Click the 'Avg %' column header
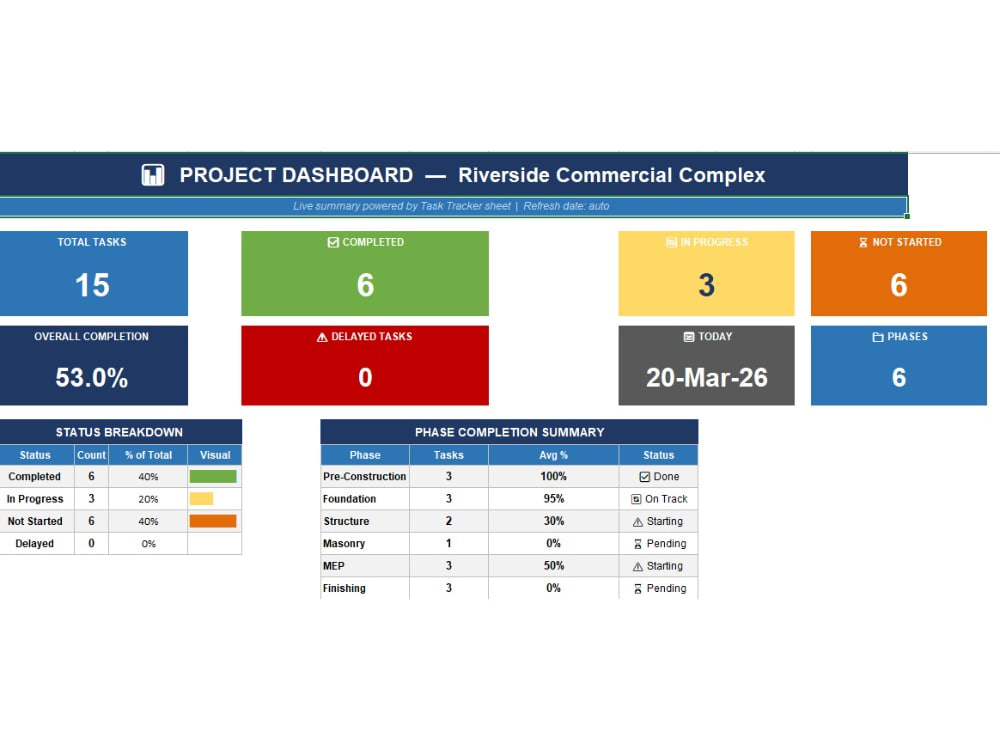This screenshot has height=750, width=1000. 554,455
